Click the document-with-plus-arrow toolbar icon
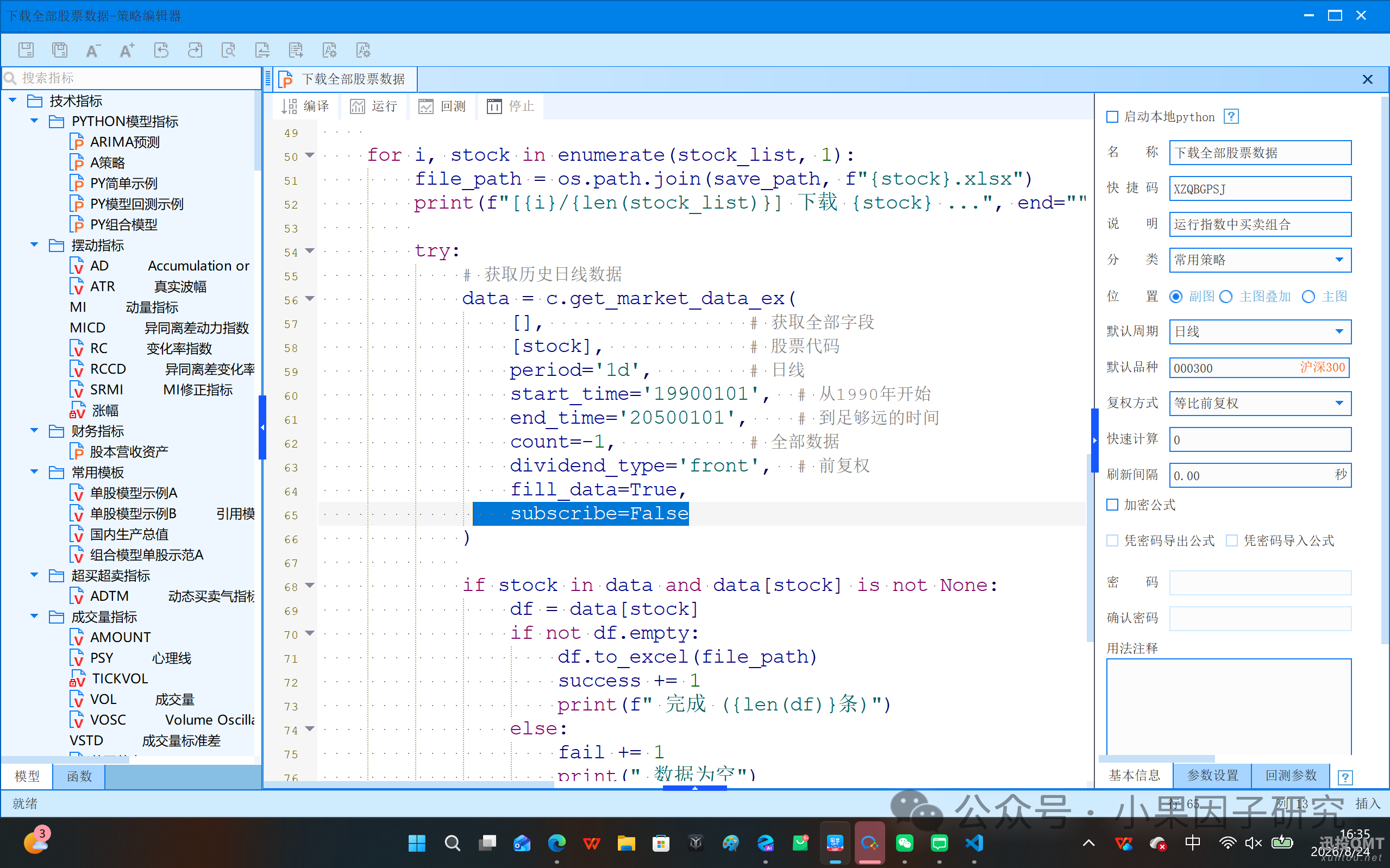1390x868 pixels. [x=296, y=50]
